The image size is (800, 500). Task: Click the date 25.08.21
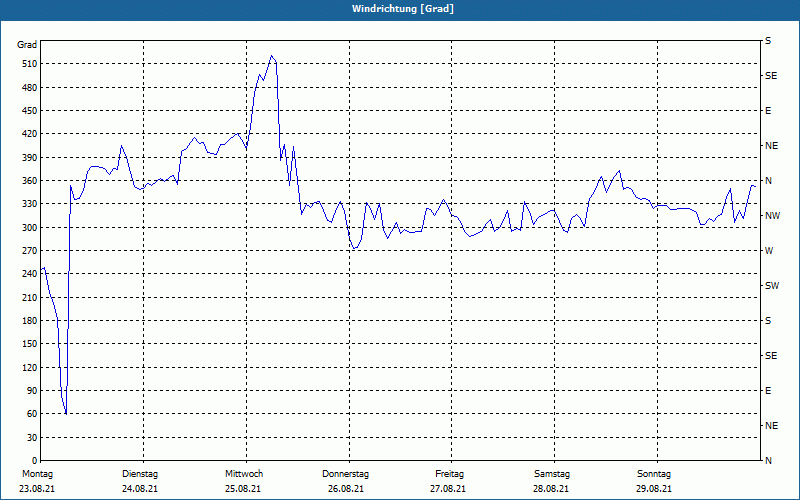click(243, 489)
